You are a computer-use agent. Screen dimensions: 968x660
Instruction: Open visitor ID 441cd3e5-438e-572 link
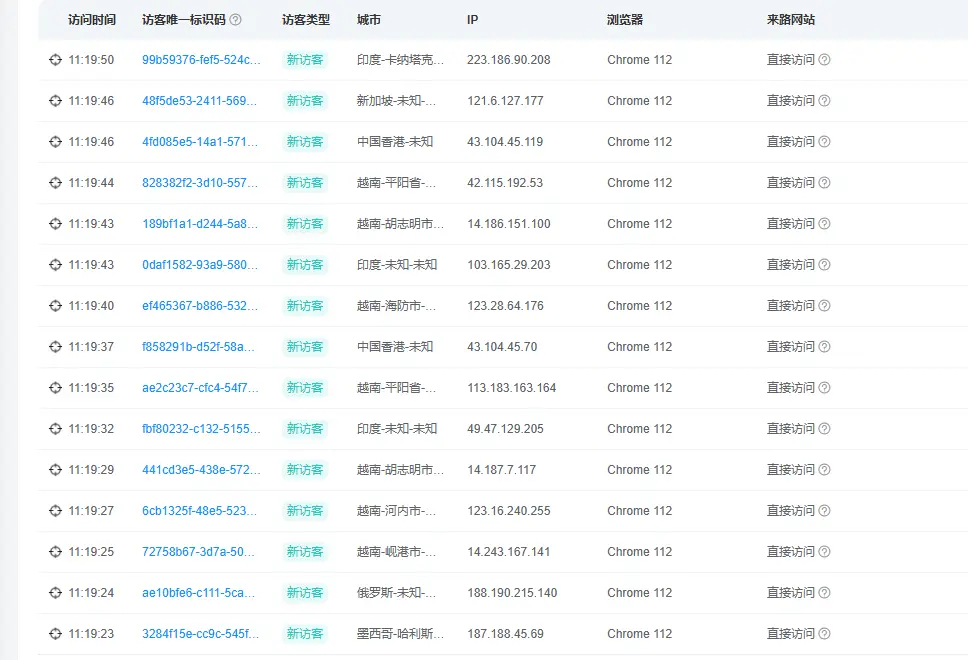201,470
